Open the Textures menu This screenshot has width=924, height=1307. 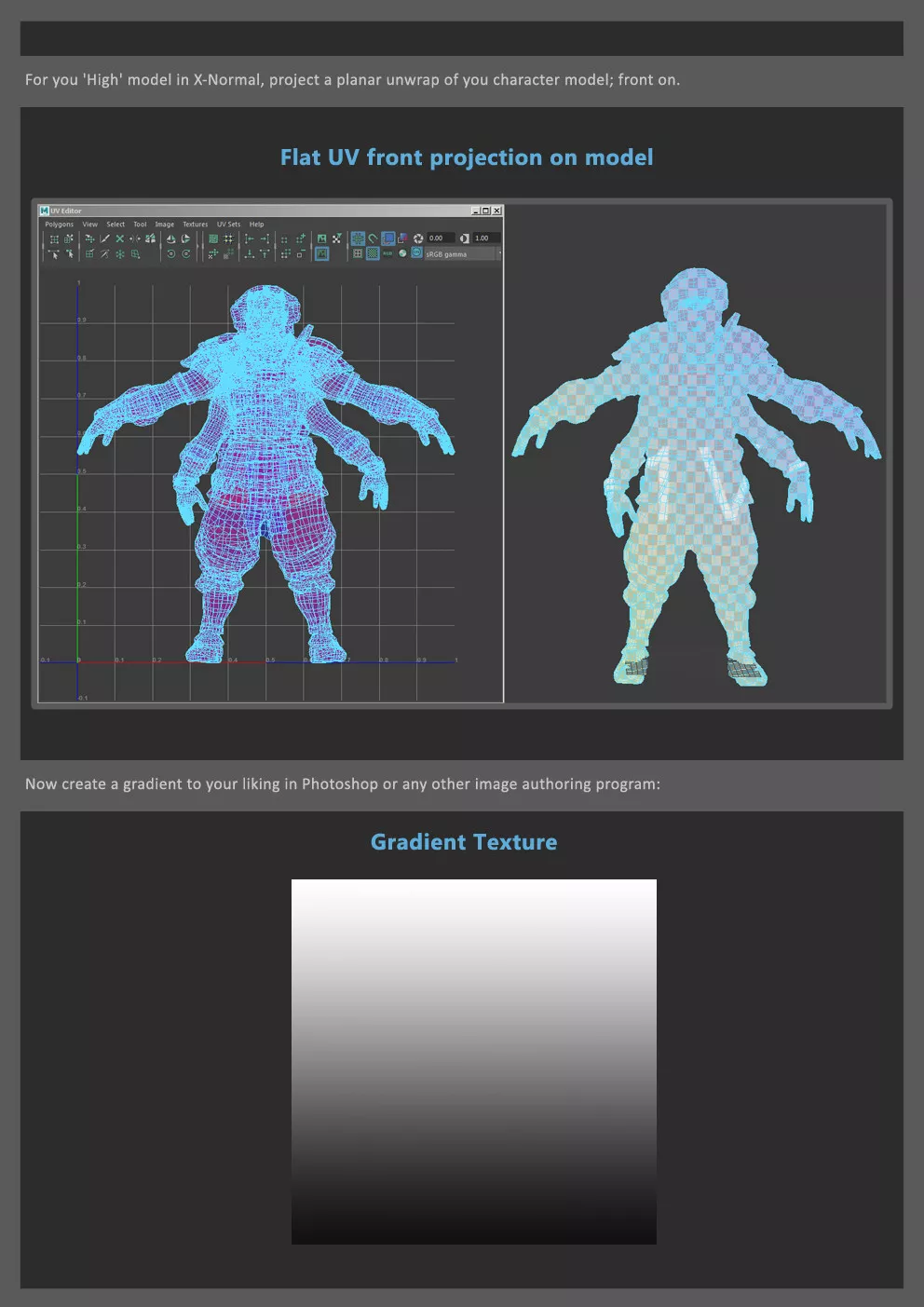click(195, 225)
